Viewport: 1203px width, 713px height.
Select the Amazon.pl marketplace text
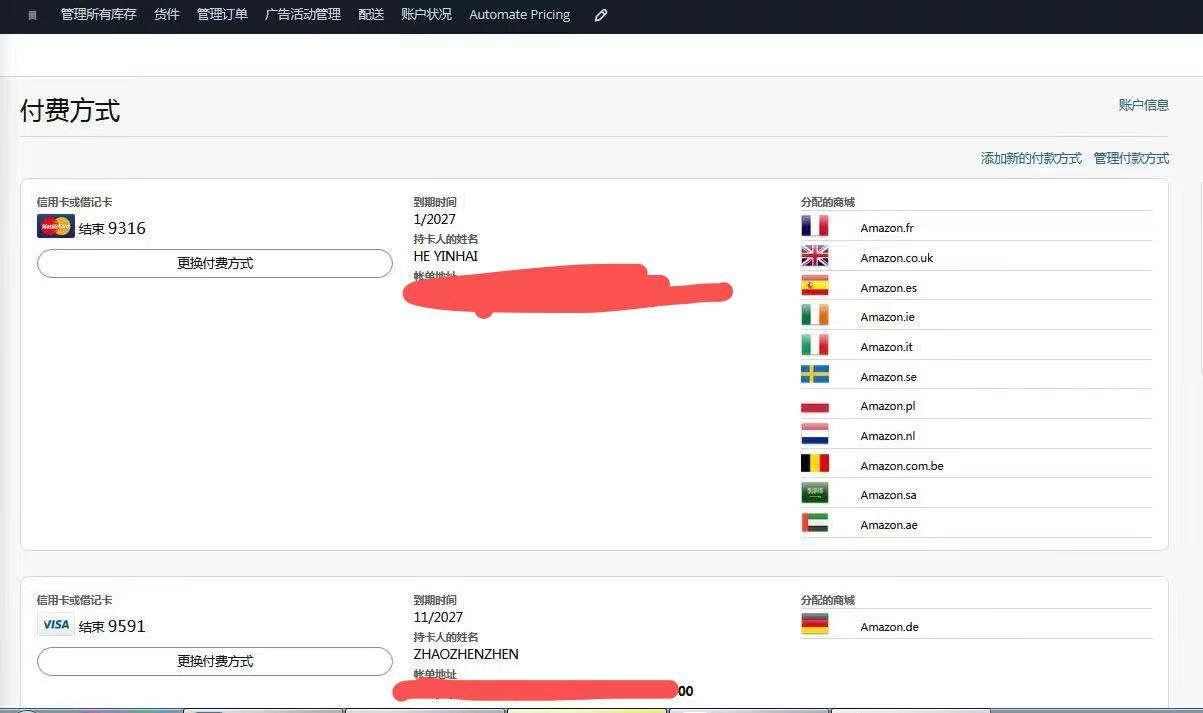click(888, 406)
